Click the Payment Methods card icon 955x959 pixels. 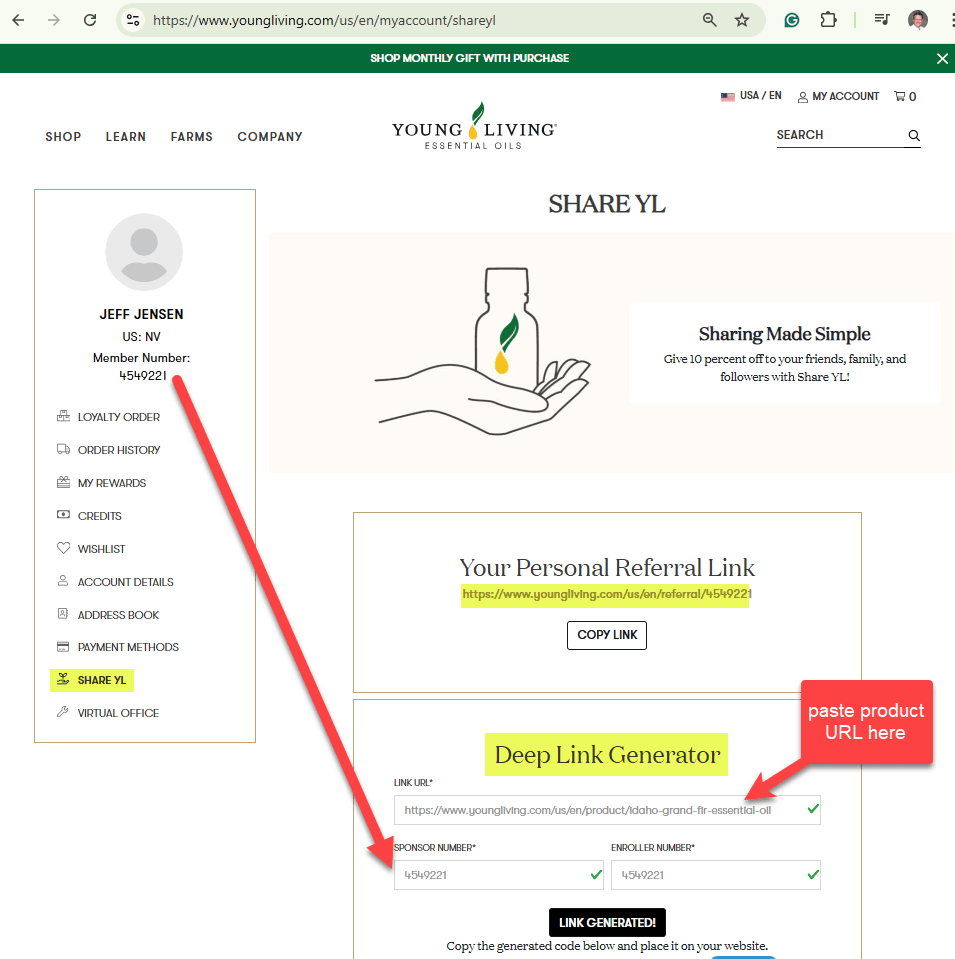pos(63,646)
